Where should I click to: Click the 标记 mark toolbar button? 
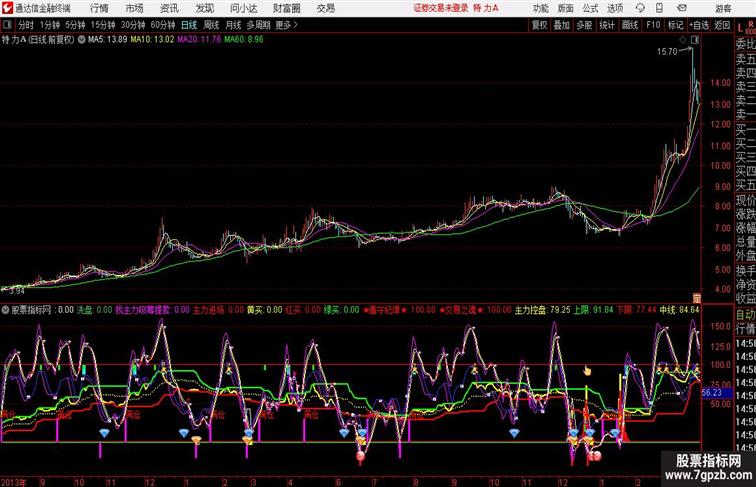click(x=675, y=25)
